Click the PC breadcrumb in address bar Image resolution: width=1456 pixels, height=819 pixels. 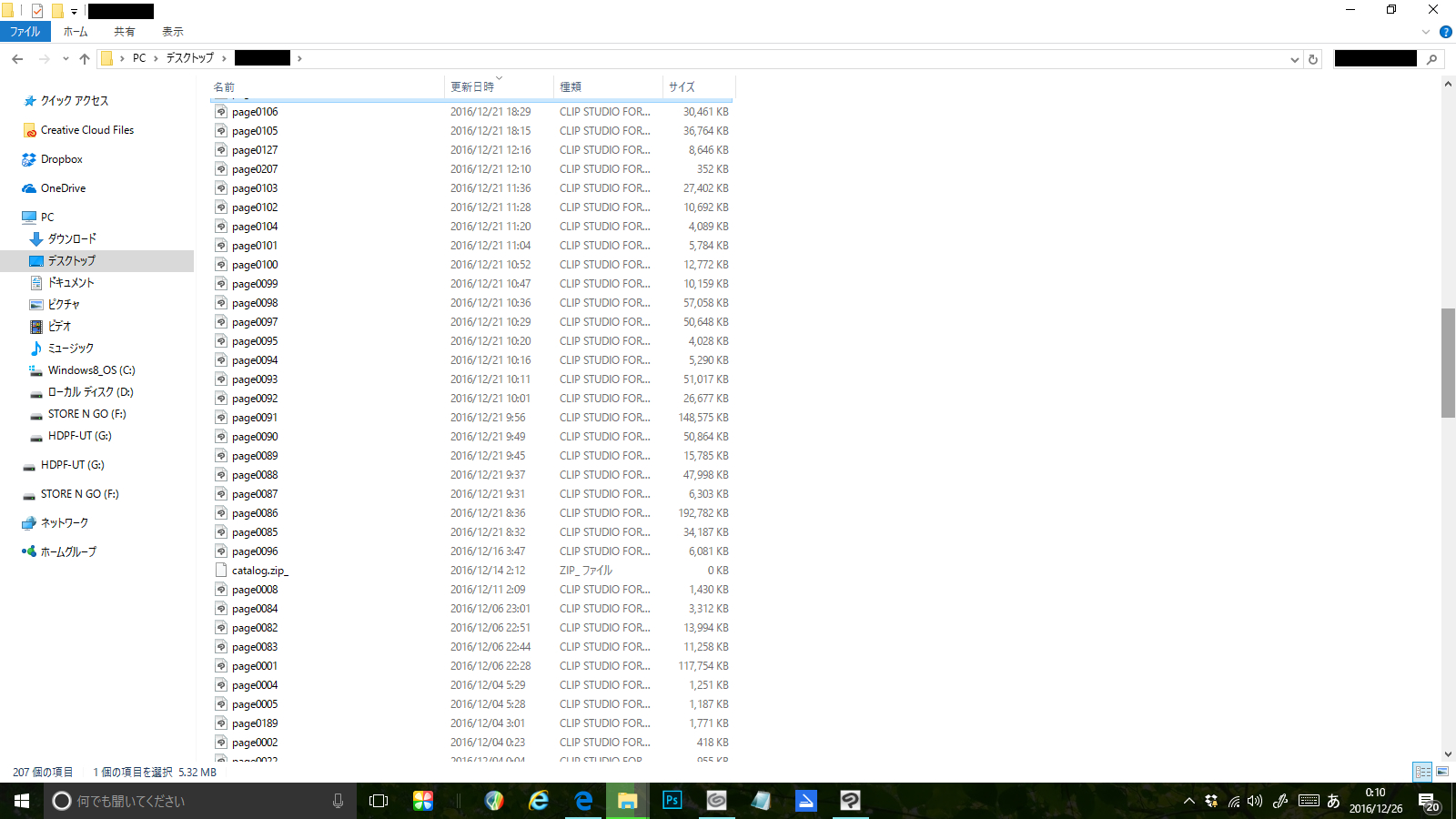pos(139,58)
